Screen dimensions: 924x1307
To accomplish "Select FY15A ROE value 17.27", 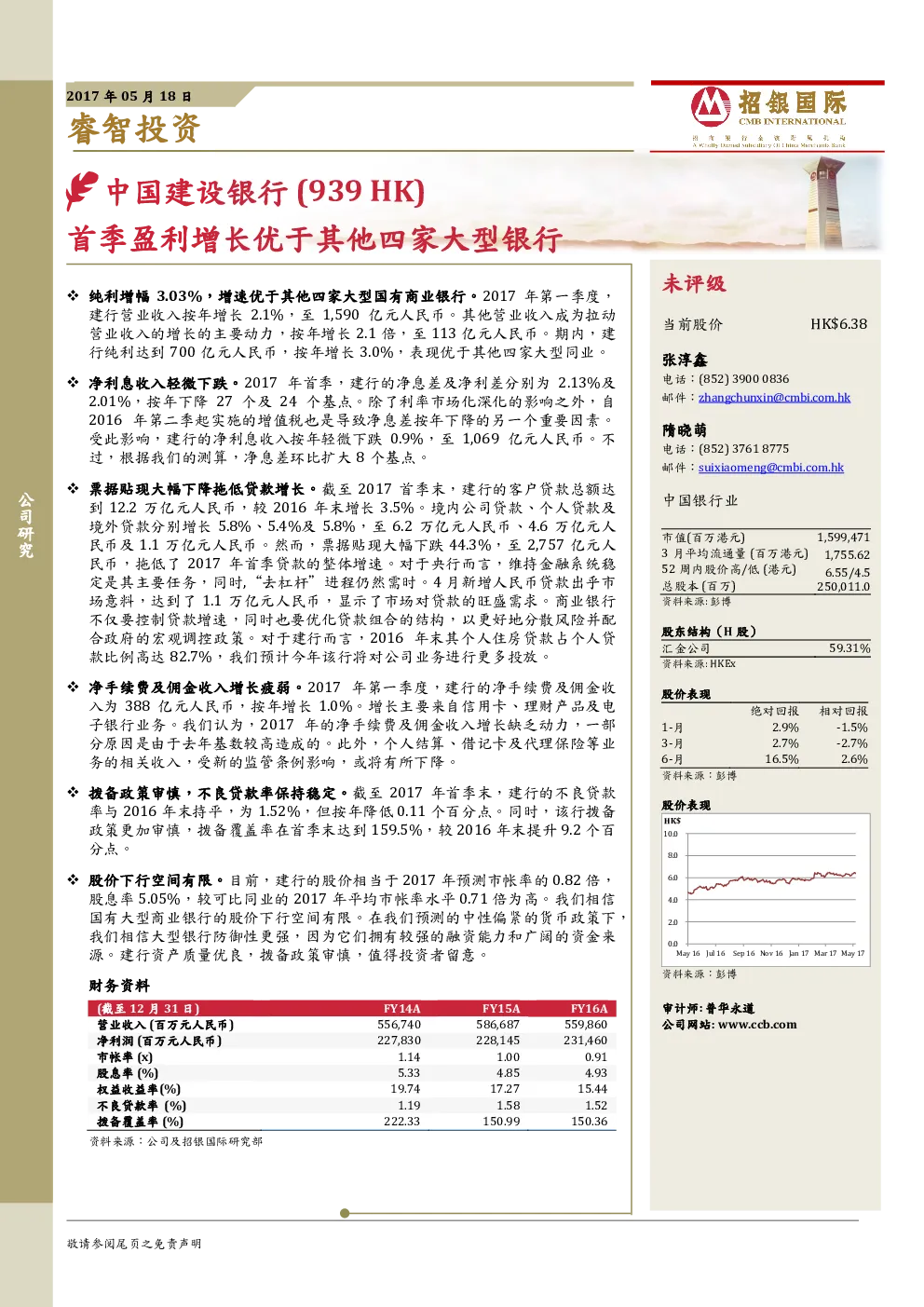I will (x=505, y=1089).
